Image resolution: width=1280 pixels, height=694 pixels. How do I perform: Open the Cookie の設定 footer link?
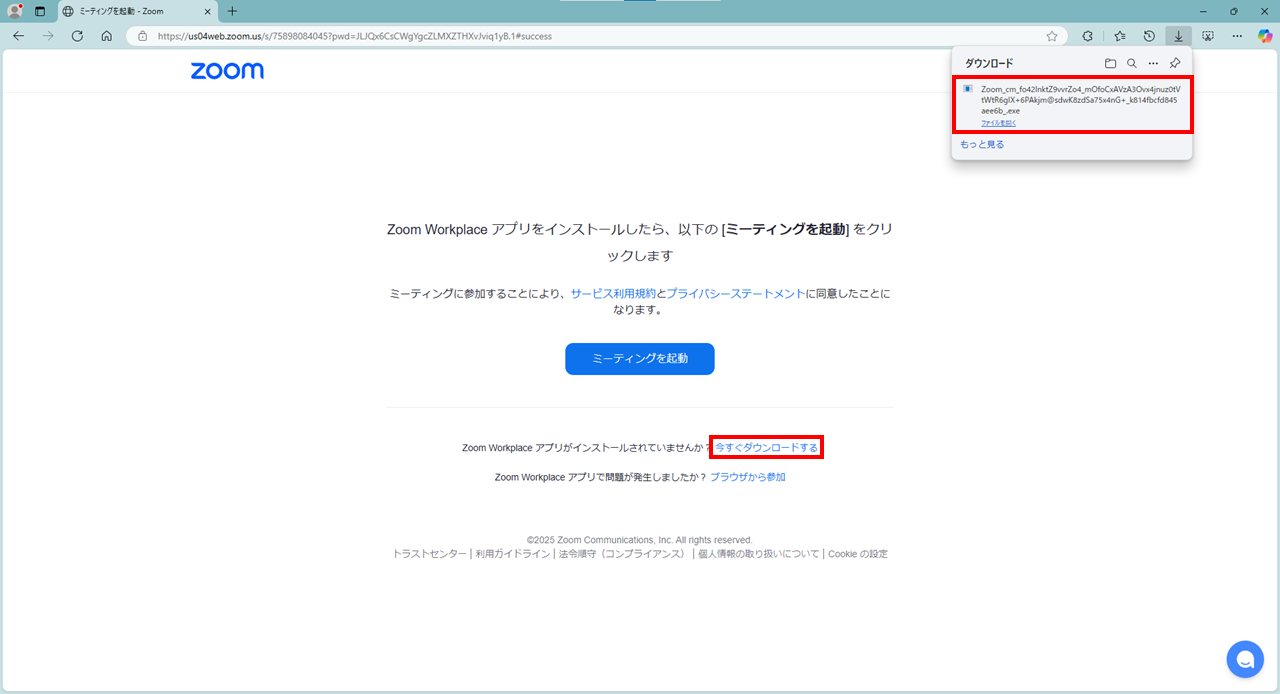pos(858,554)
